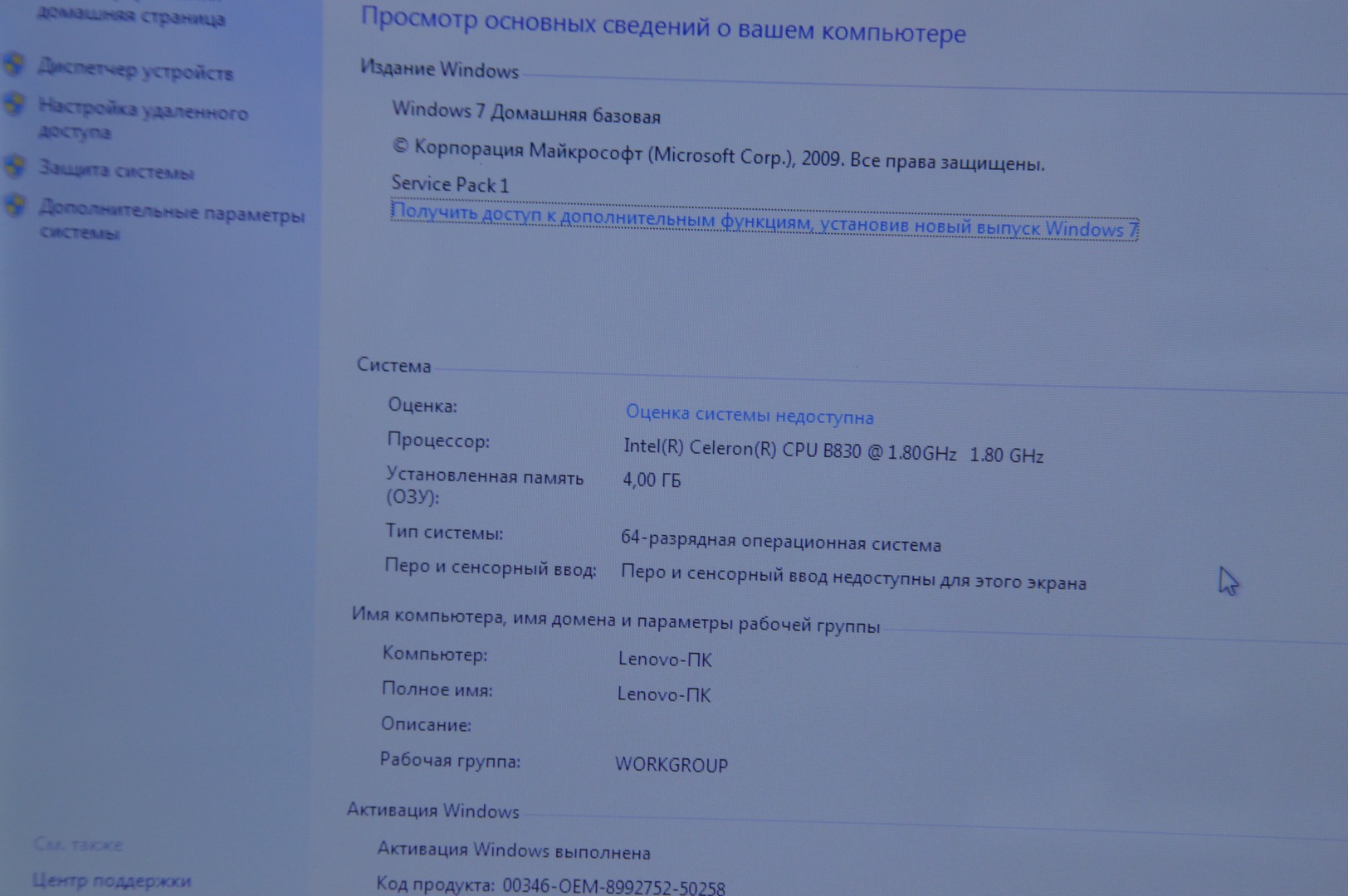
Task: Click the 4,00 ГБ installed memory value
Action: point(652,480)
